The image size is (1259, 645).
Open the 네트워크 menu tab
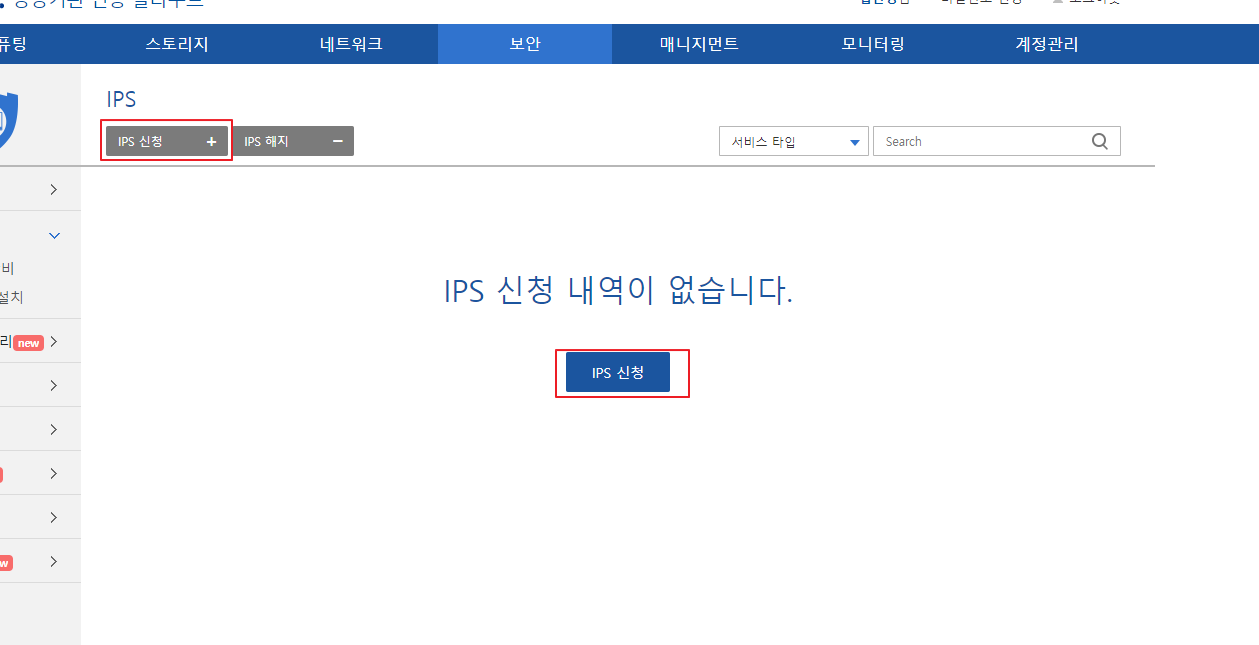coord(351,44)
